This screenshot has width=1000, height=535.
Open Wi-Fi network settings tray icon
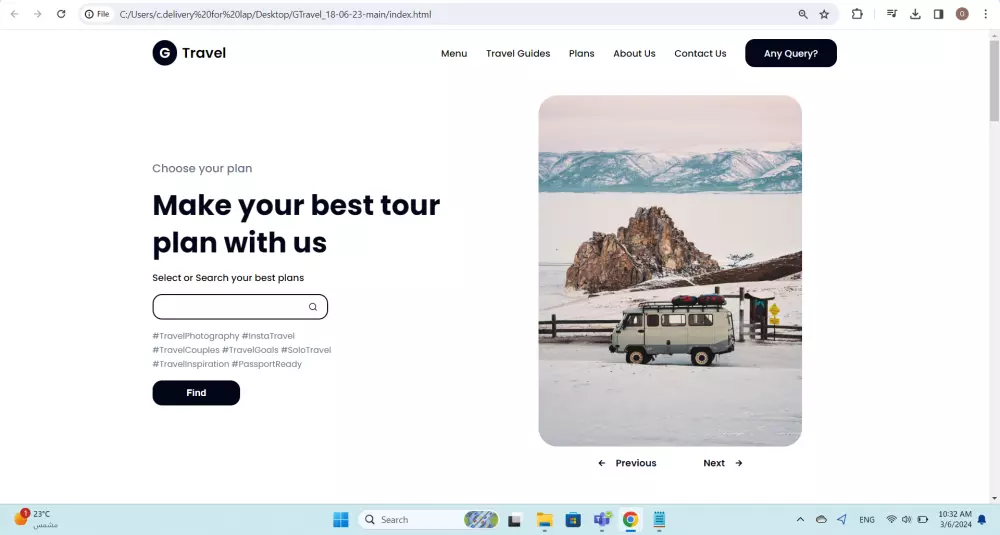pyautogui.click(x=892, y=520)
